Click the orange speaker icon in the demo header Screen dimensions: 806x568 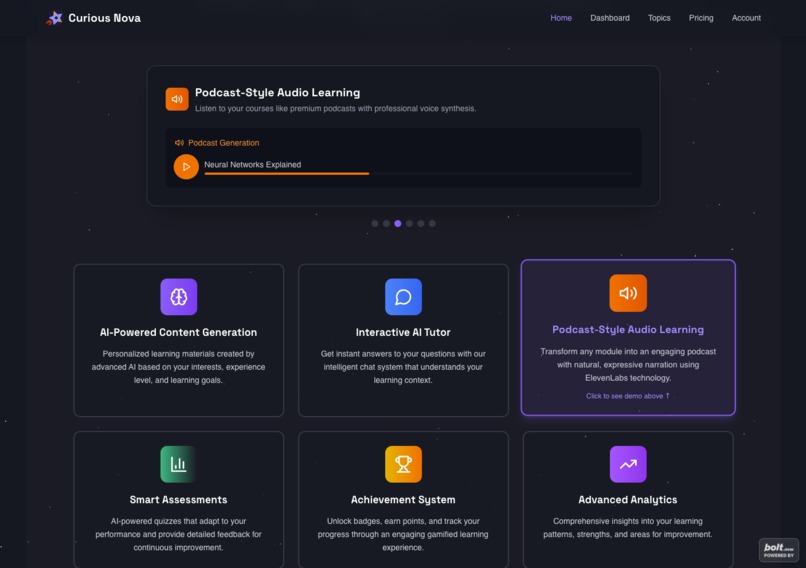(177, 99)
